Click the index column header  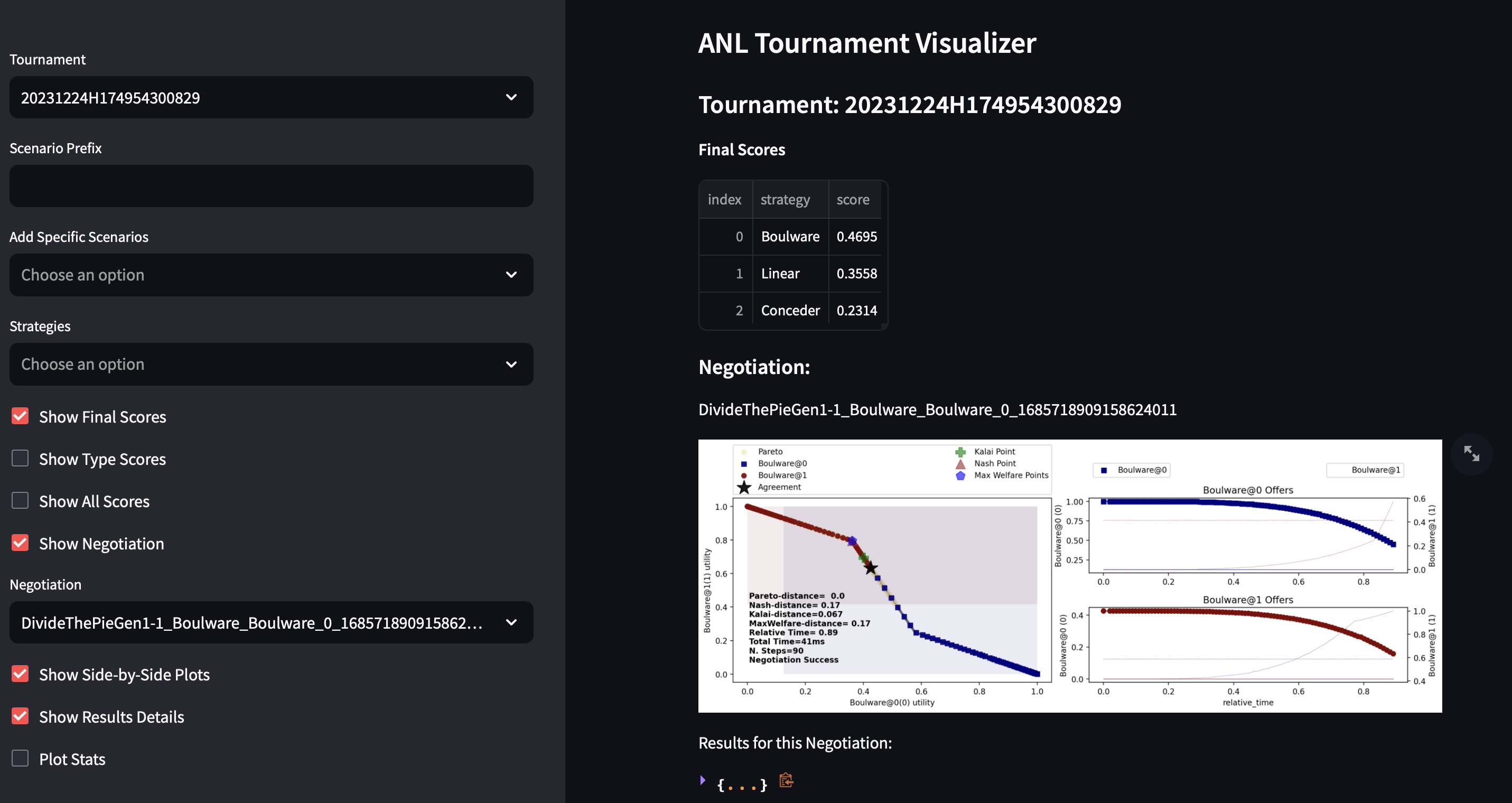[x=725, y=200]
